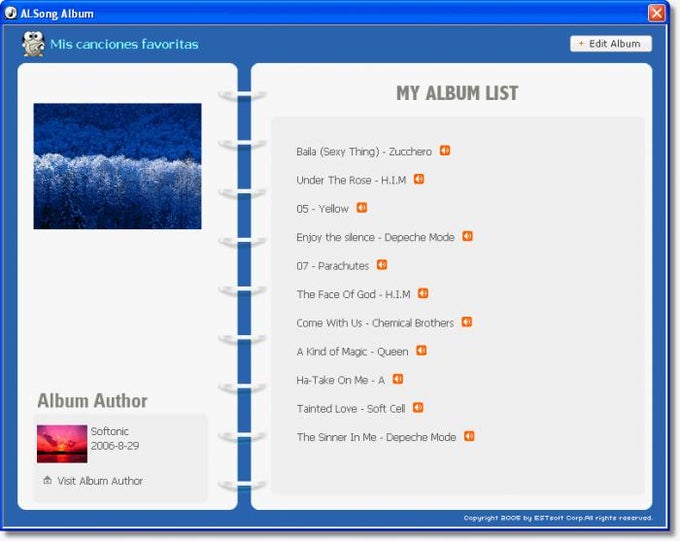Open Edit Album

pyautogui.click(x=611, y=44)
